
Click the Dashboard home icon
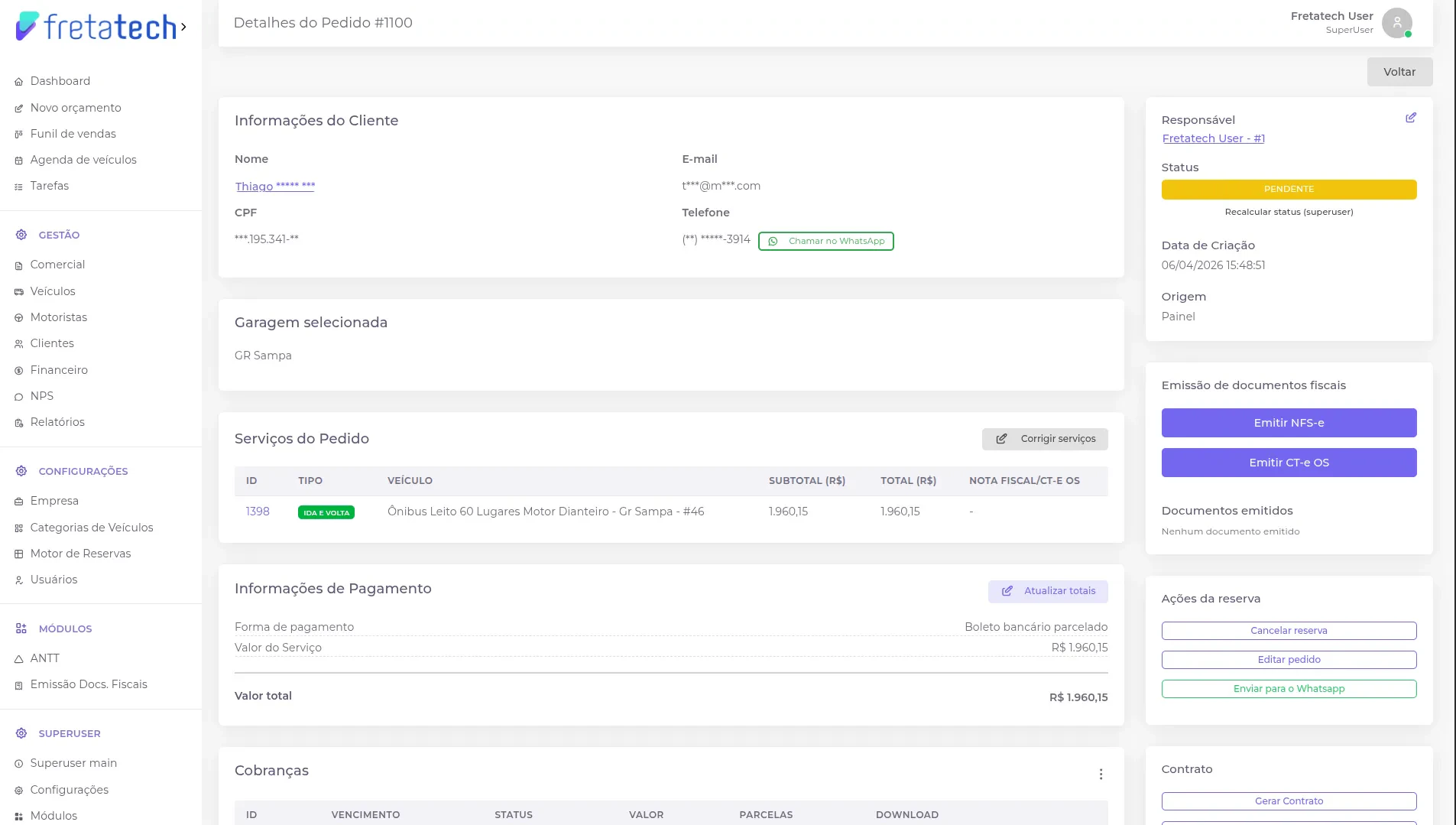[19, 82]
